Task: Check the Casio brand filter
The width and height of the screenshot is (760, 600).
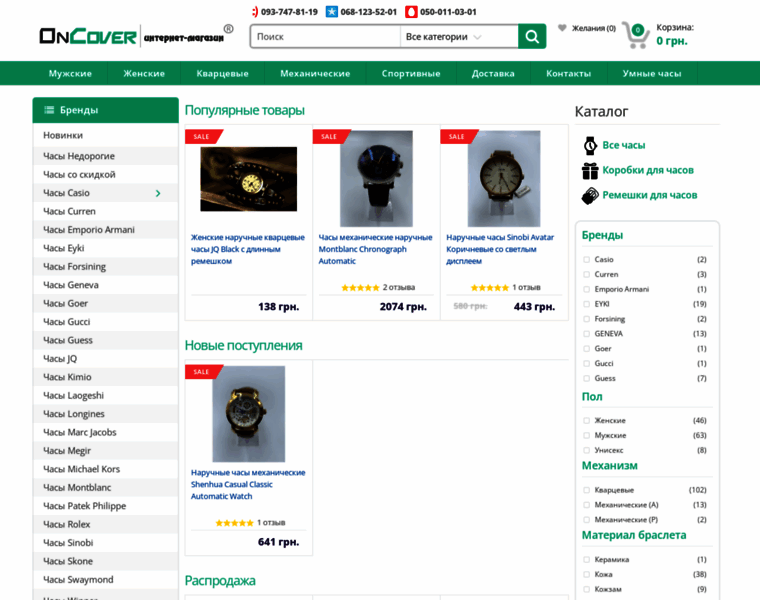Action: coord(586,260)
